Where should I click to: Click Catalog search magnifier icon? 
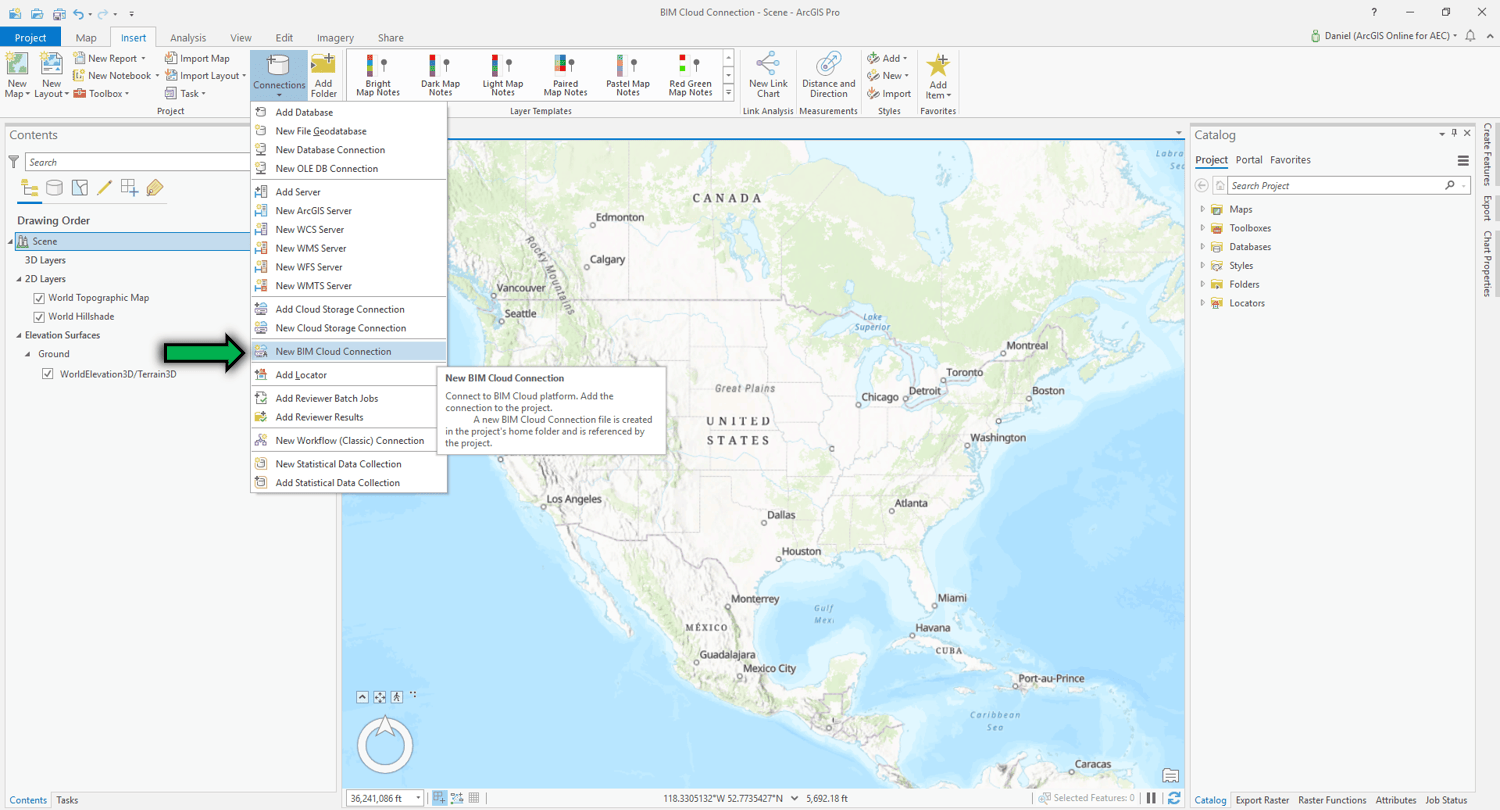[1450, 186]
